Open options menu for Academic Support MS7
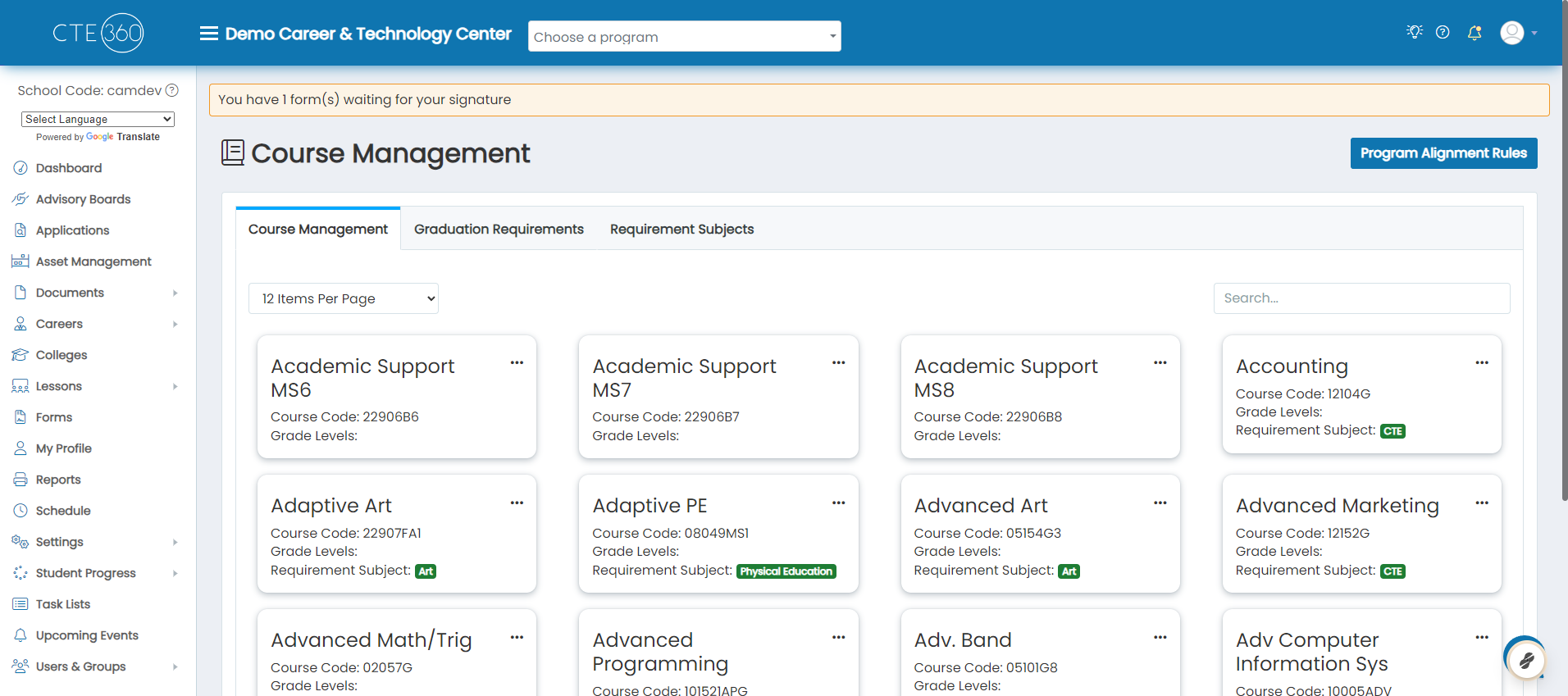Screen dimensions: 1568x696 coord(838,362)
